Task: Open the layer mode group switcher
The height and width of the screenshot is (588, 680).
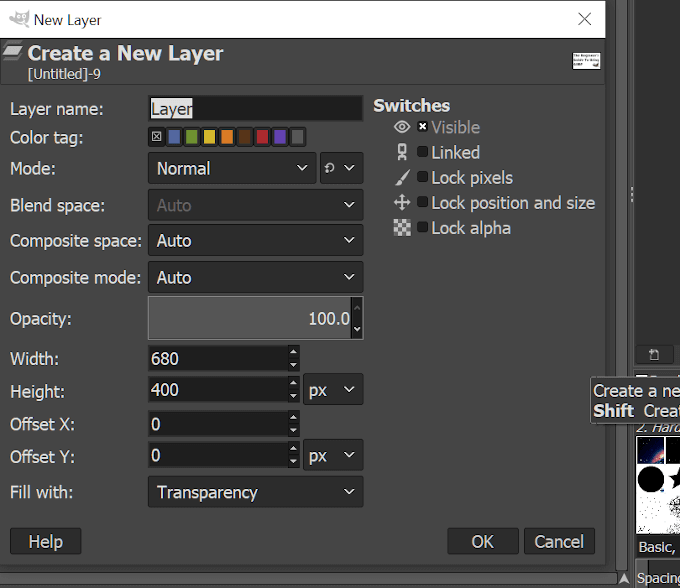Action: 340,168
